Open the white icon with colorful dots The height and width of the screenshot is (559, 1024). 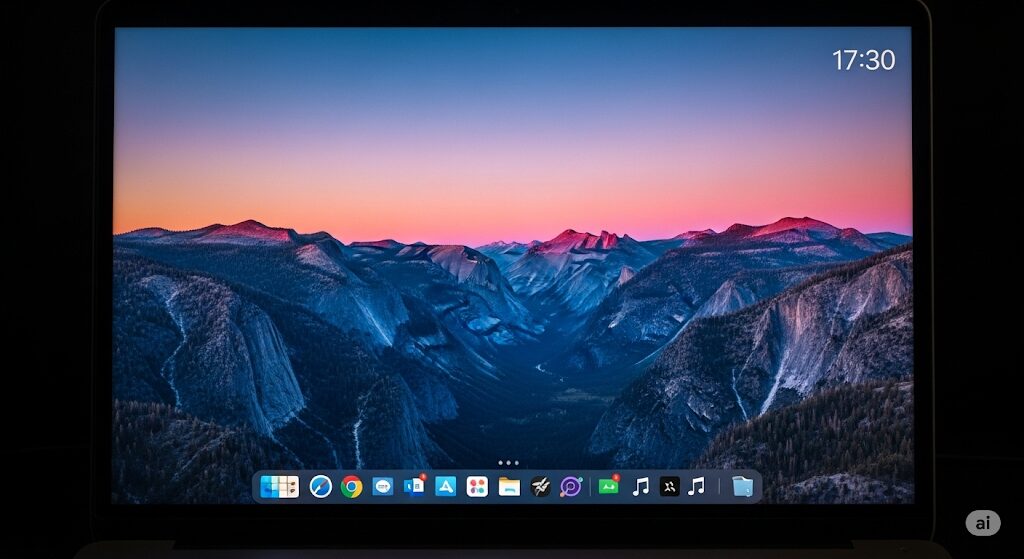pos(477,487)
